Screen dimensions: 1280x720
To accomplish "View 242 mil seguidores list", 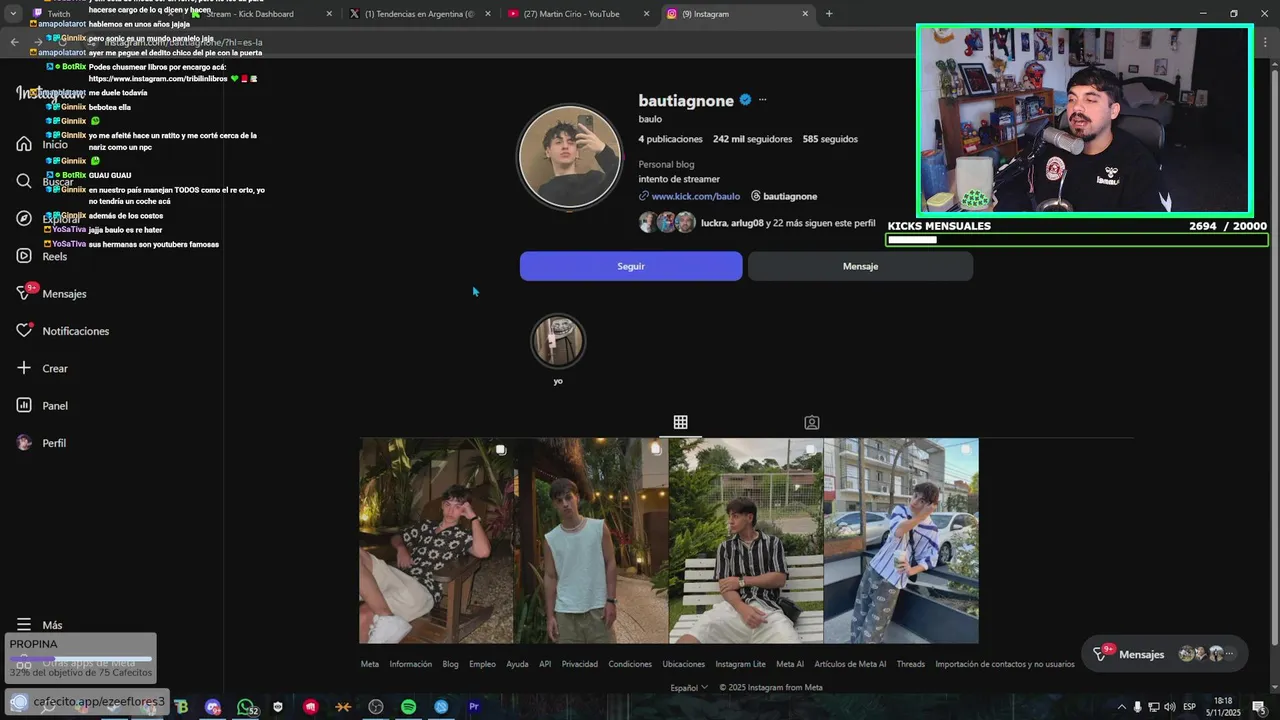I will 752,139.
